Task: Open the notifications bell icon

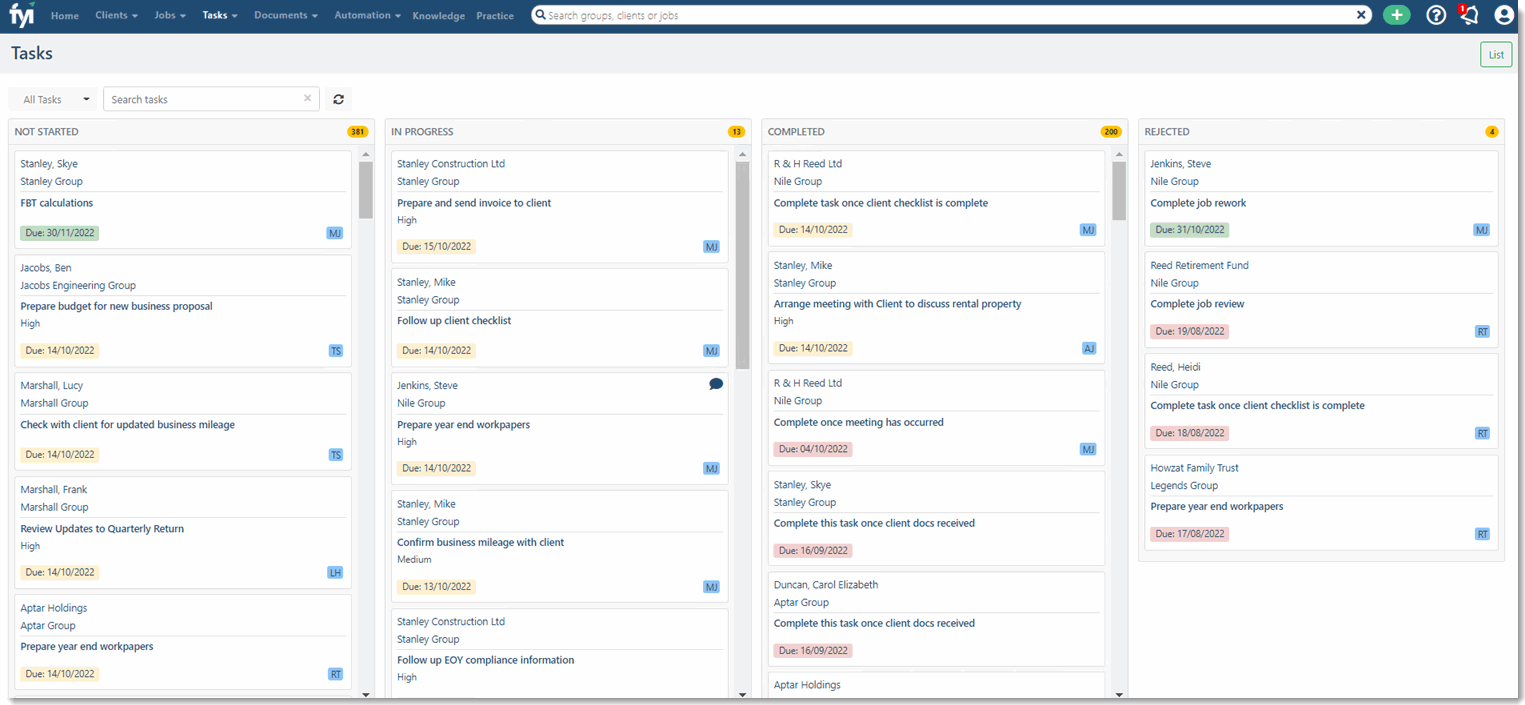Action: click(x=1468, y=14)
